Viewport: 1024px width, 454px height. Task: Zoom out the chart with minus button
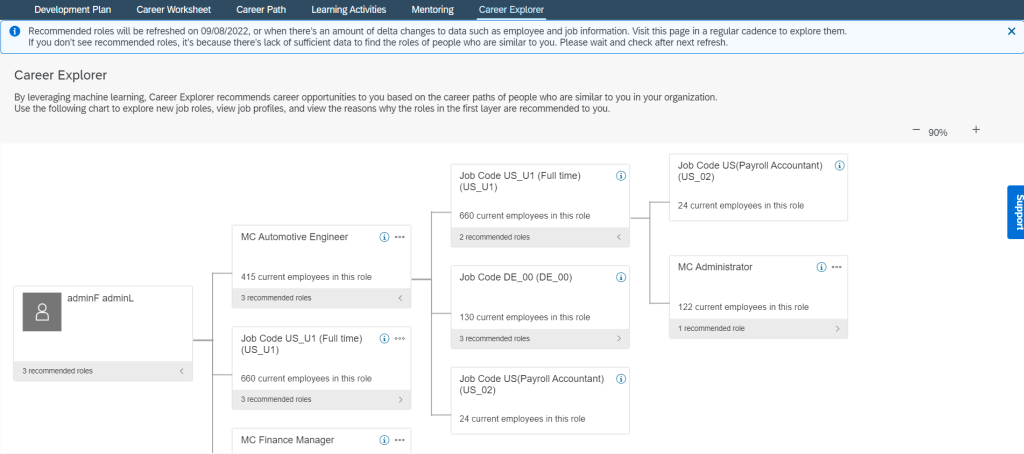coord(915,130)
